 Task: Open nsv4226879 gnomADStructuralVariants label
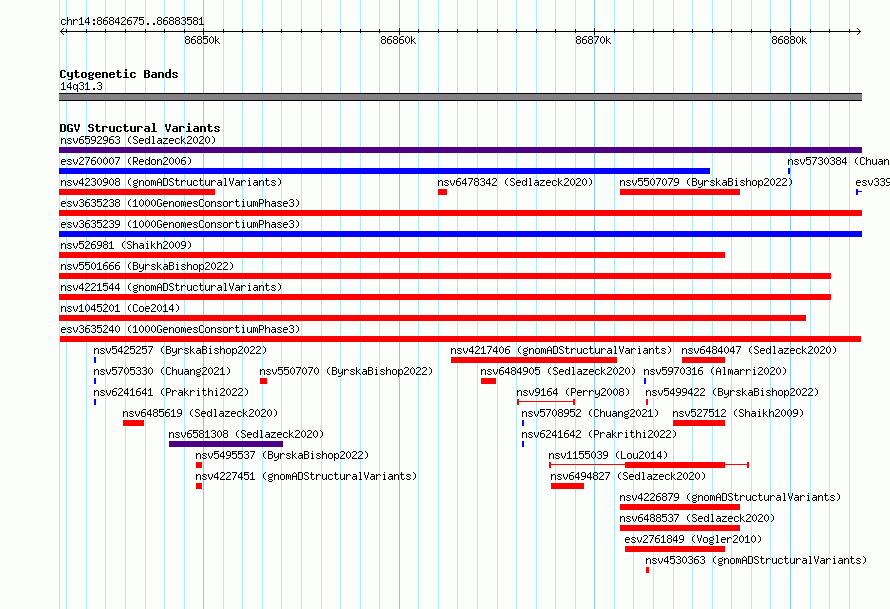[730, 497]
